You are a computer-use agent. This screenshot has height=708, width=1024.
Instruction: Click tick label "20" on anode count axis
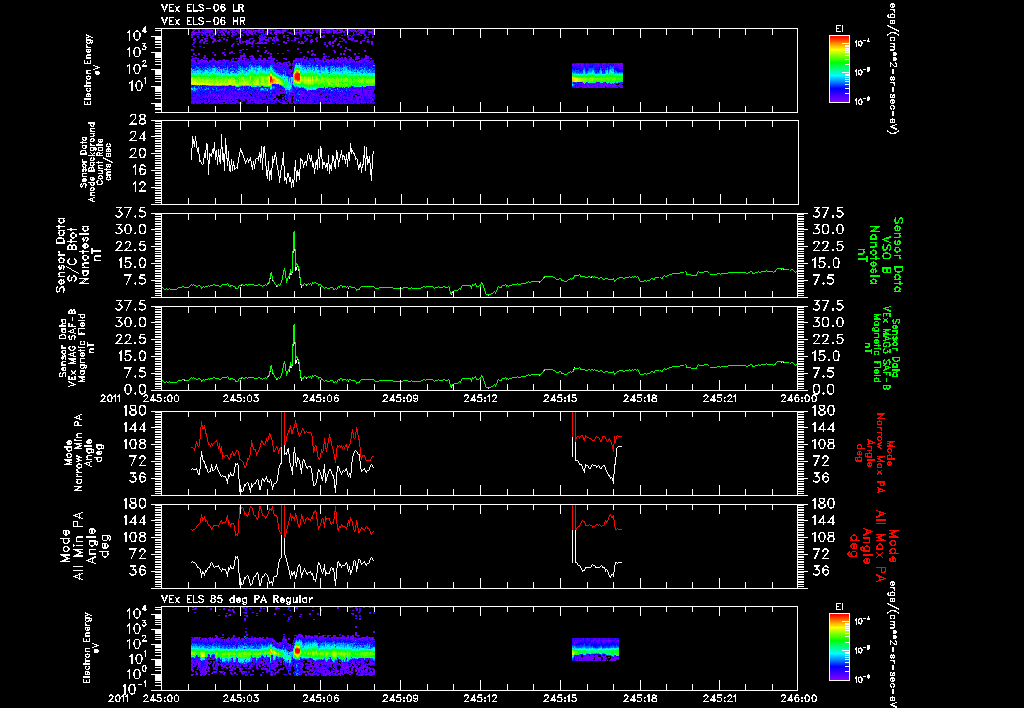(137, 154)
